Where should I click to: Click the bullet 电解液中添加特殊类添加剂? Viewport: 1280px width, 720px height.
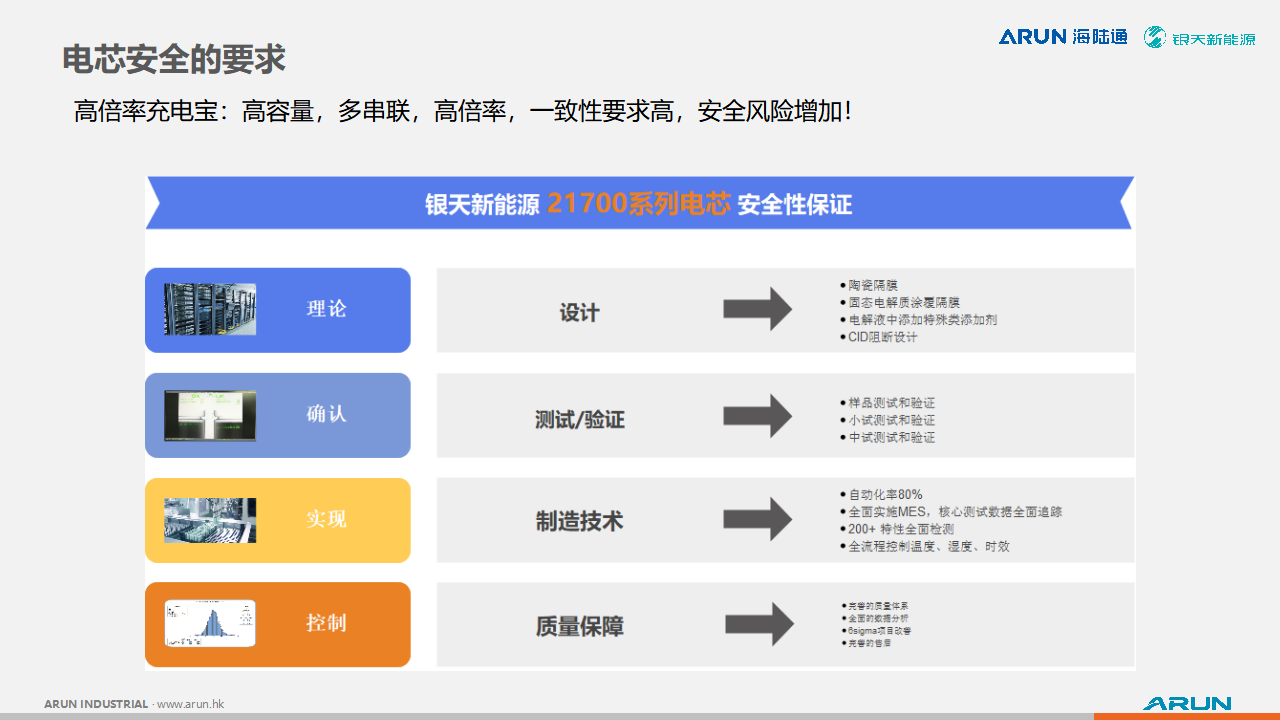tap(918, 320)
